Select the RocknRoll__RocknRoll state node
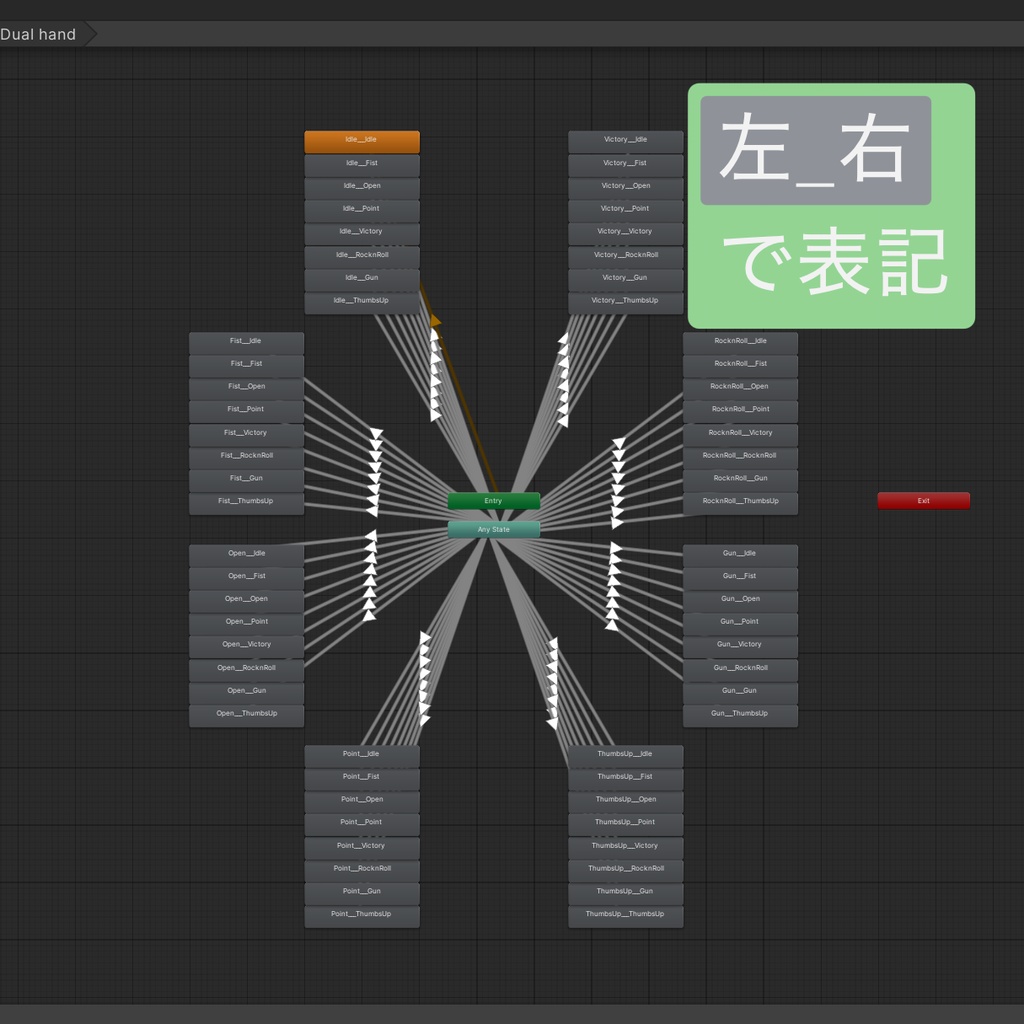1024x1024 pixels. (x=741, y=457)
